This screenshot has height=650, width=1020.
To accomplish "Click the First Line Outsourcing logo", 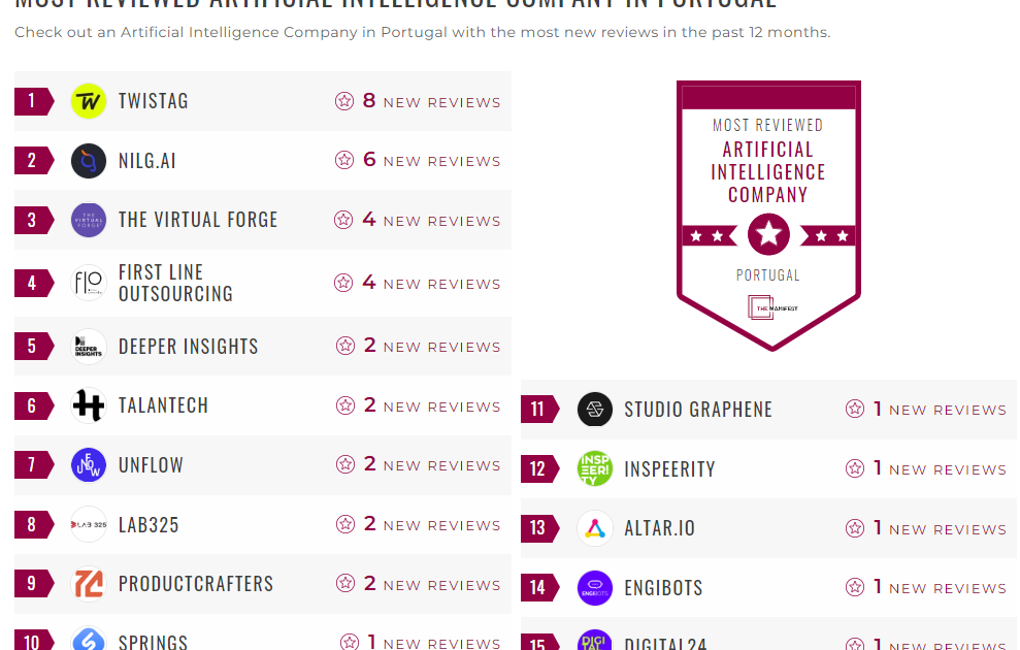I will click(x=88, y=283).
